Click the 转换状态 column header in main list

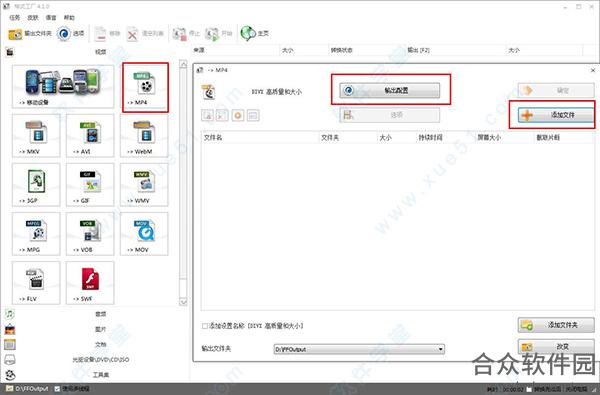click(367, 50)
